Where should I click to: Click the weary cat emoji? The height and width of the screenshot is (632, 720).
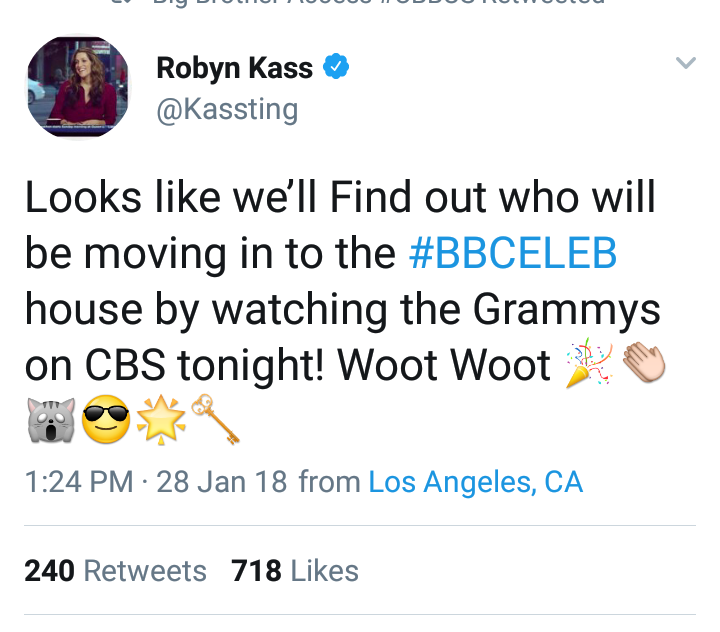click(51, 419)
